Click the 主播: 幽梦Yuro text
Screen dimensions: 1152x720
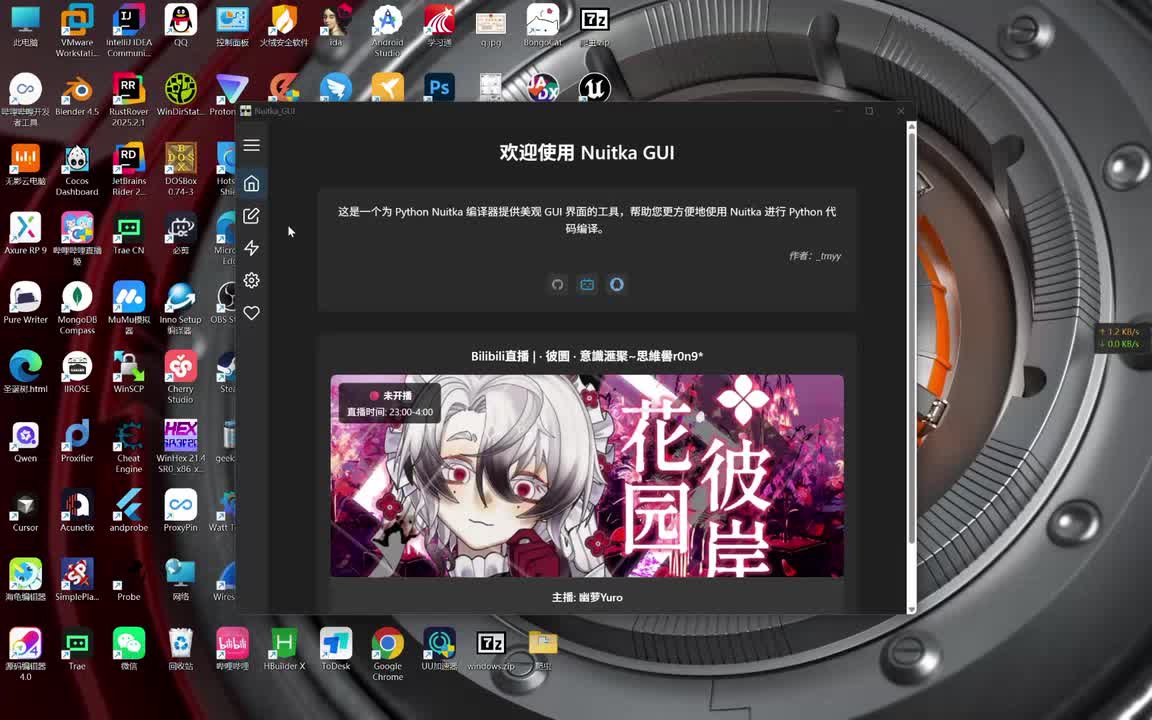coord(587,597)
